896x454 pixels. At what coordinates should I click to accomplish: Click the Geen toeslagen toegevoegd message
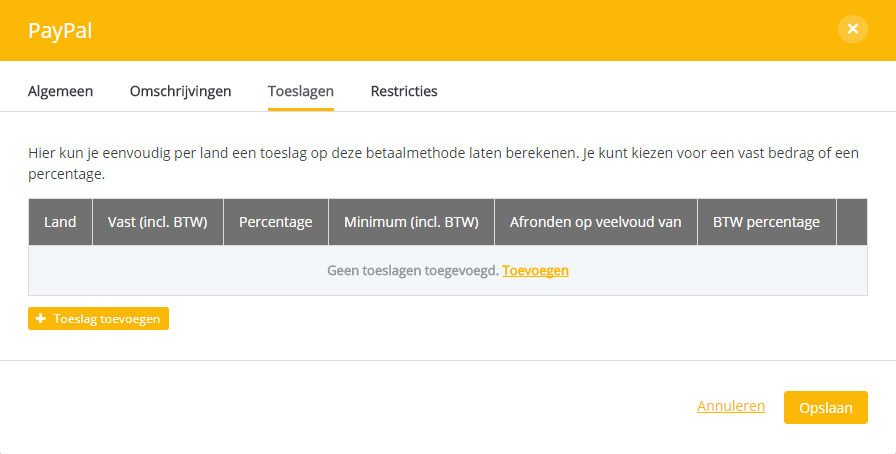(413, 270)
